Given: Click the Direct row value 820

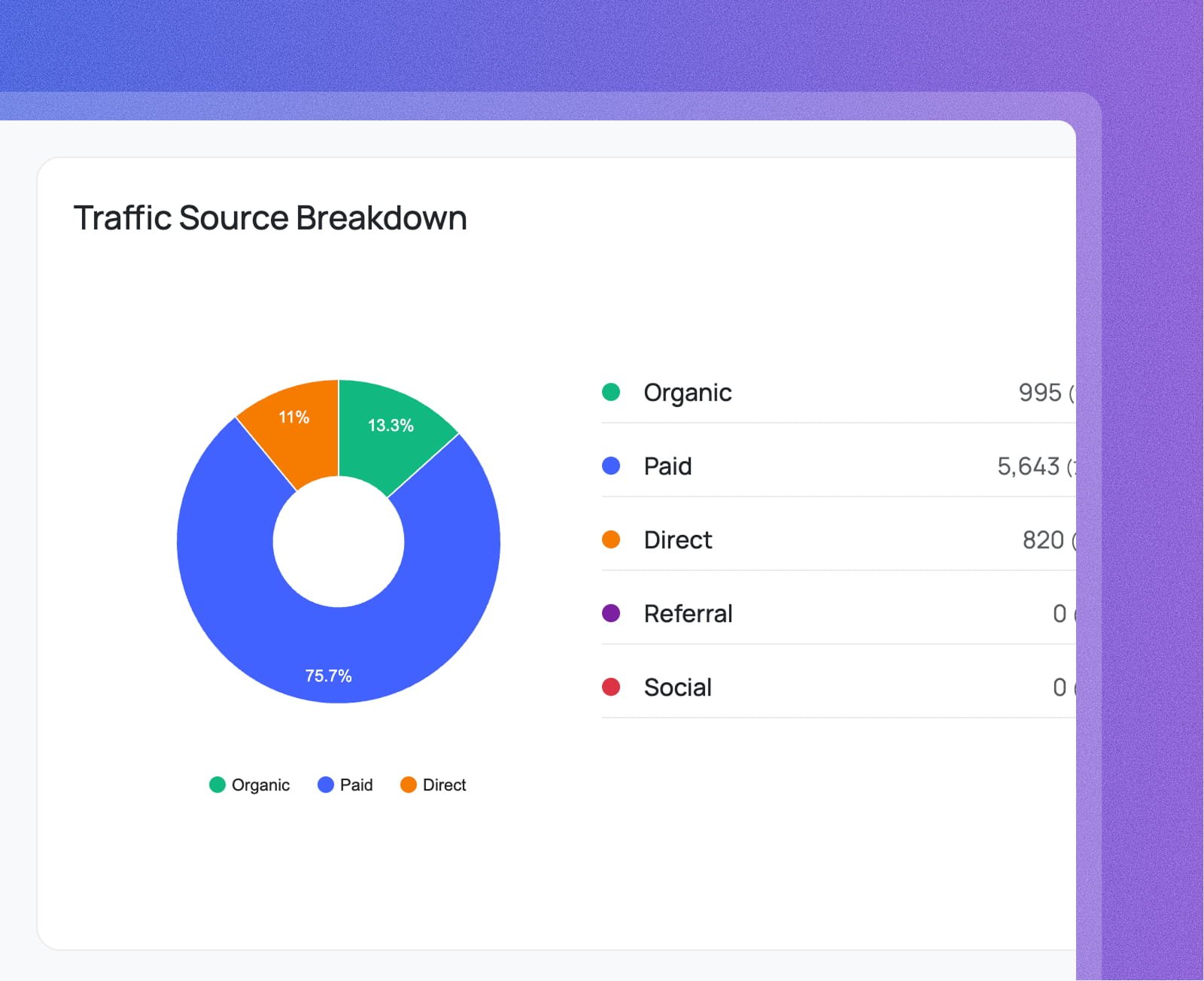Looking at the screenshot, I should [x=1042, y=540].
